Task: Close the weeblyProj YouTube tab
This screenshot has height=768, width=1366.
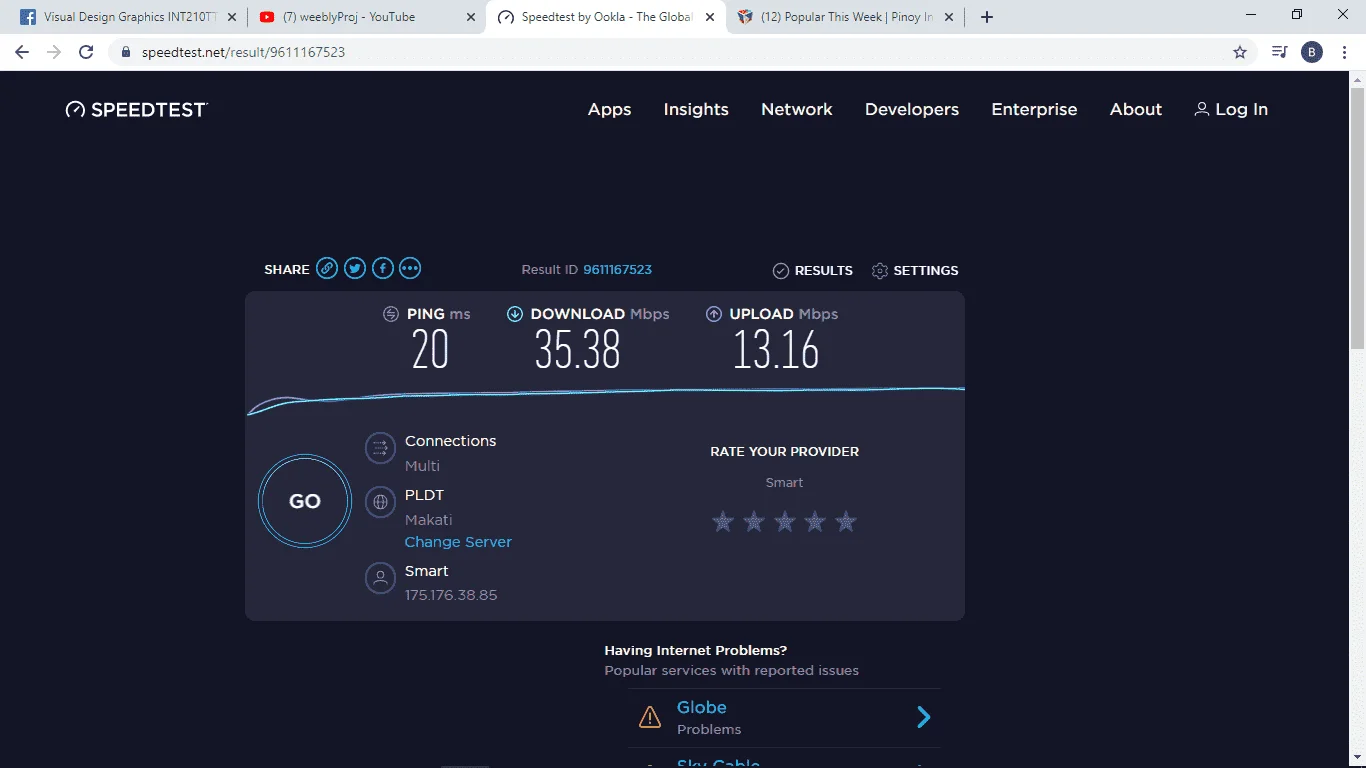Action: point(471,17)
